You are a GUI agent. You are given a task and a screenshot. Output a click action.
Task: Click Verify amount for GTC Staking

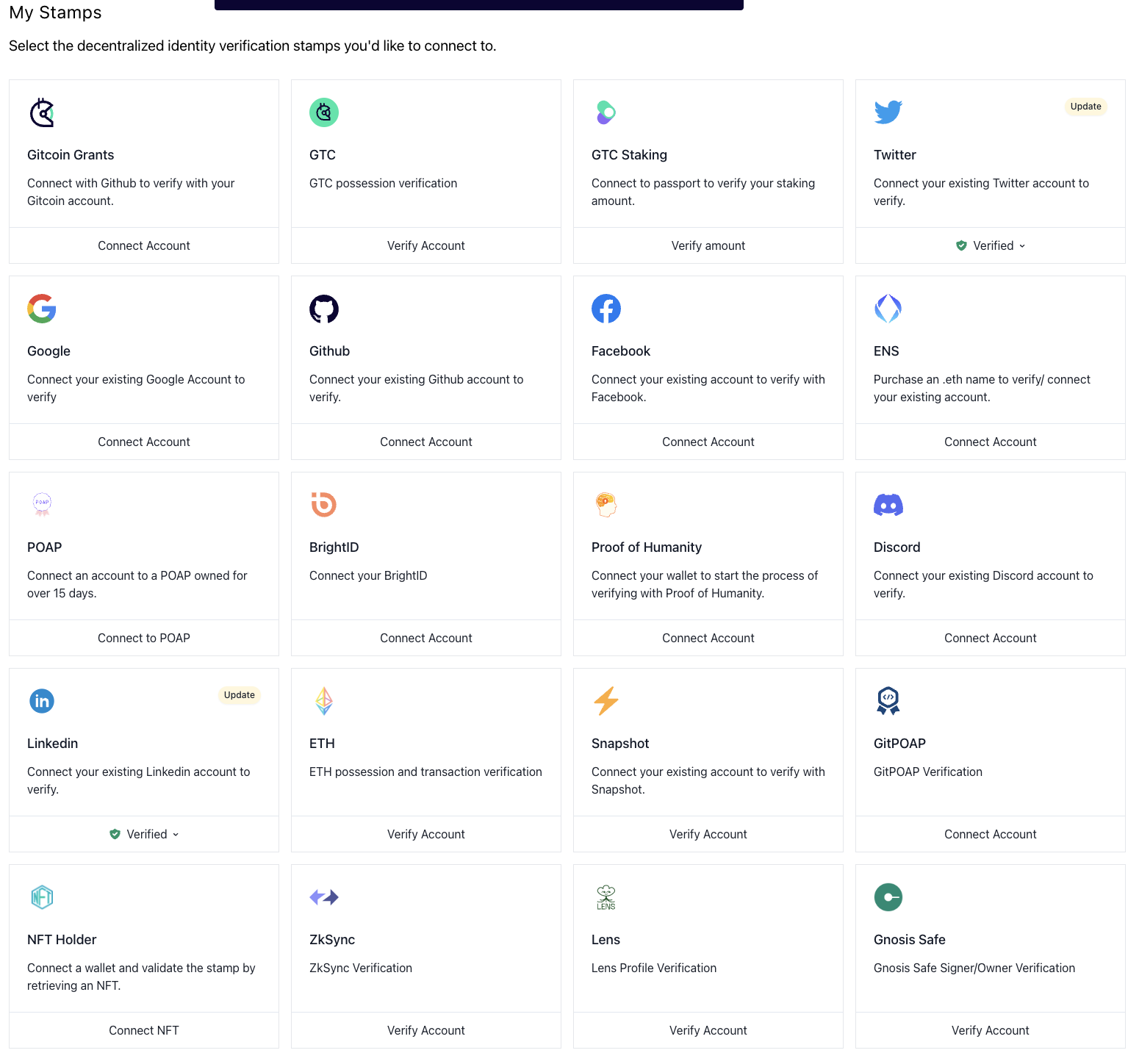708,245
